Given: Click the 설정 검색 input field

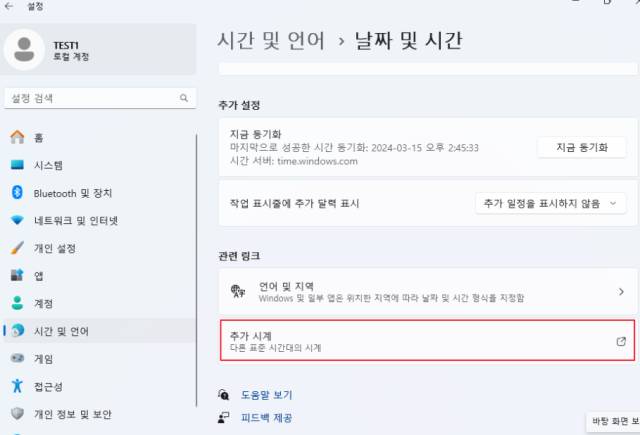Looking at the screenshot, I should (x=100, y=98).
